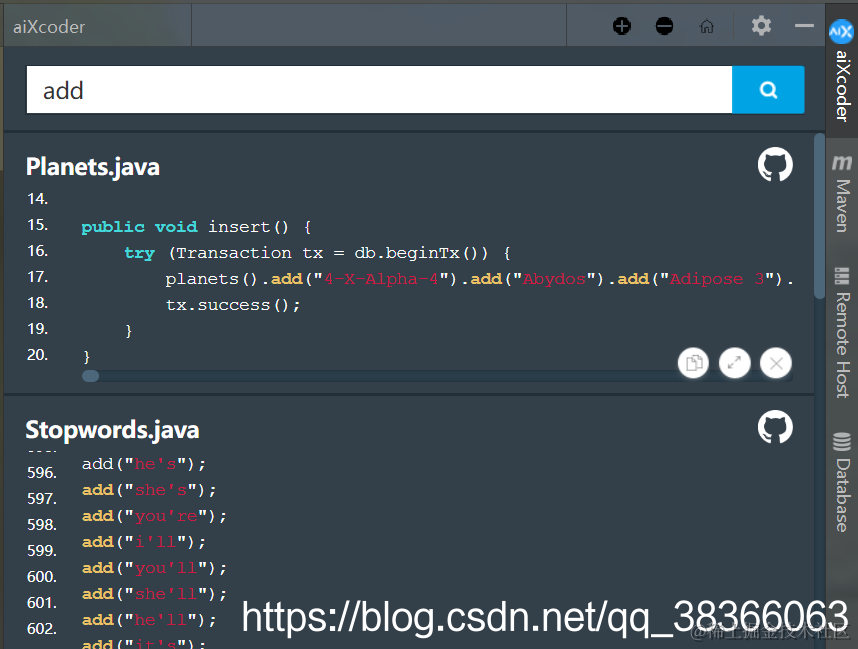Select the aiXcoder panel title tab
This screenshot has height=649, width=858.
tap(97, 26)
